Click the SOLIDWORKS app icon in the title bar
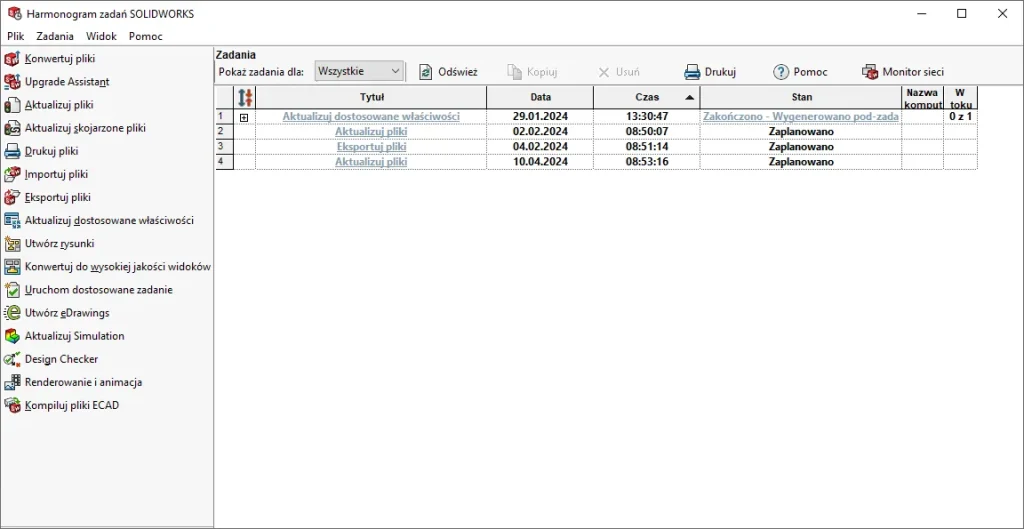 (14, 14)
